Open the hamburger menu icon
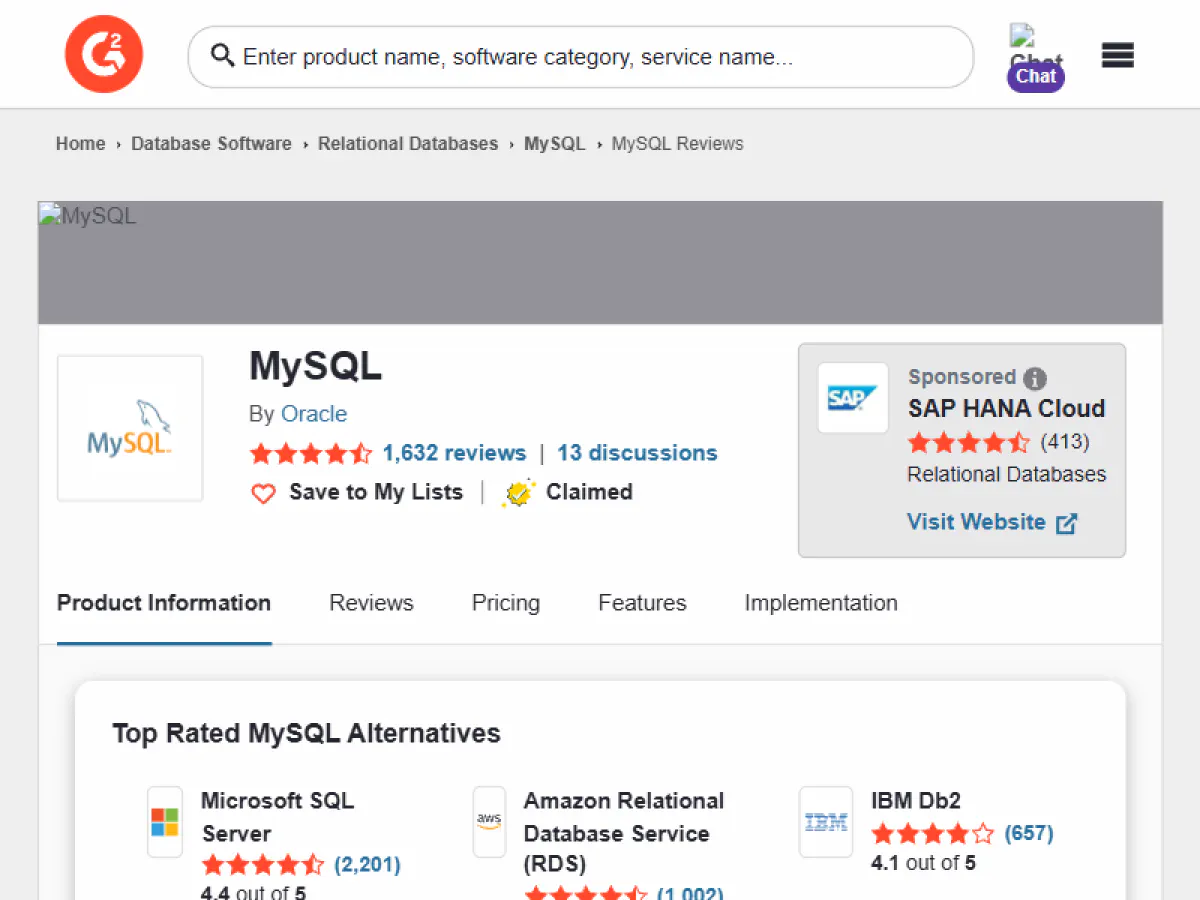The image size is (1200, 900). tap(1117, 56)
